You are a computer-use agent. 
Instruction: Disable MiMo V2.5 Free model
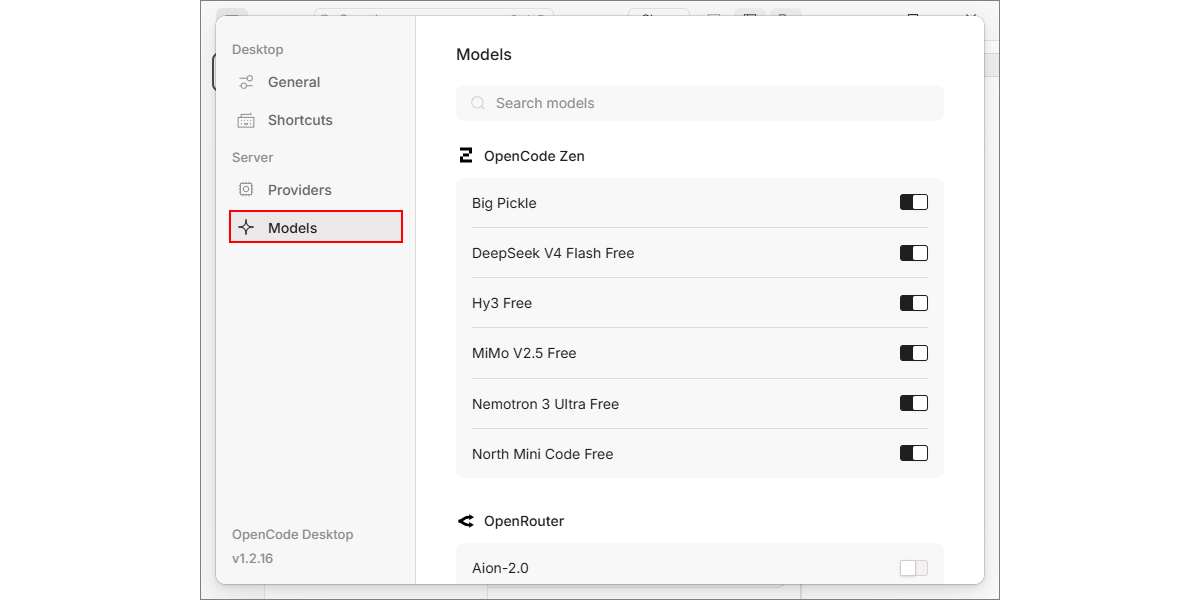click(x=914, y=353)
